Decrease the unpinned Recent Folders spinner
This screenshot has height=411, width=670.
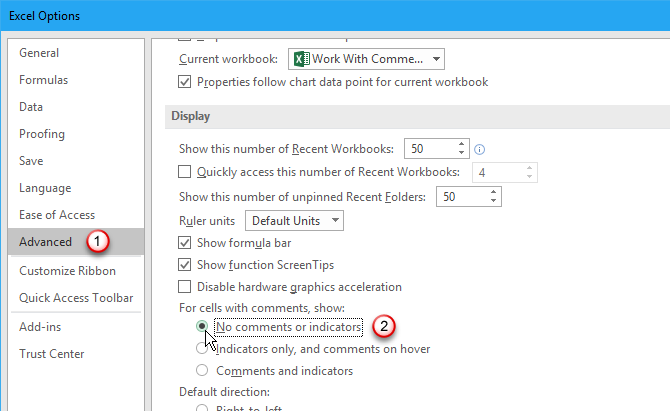click(493, 202)
